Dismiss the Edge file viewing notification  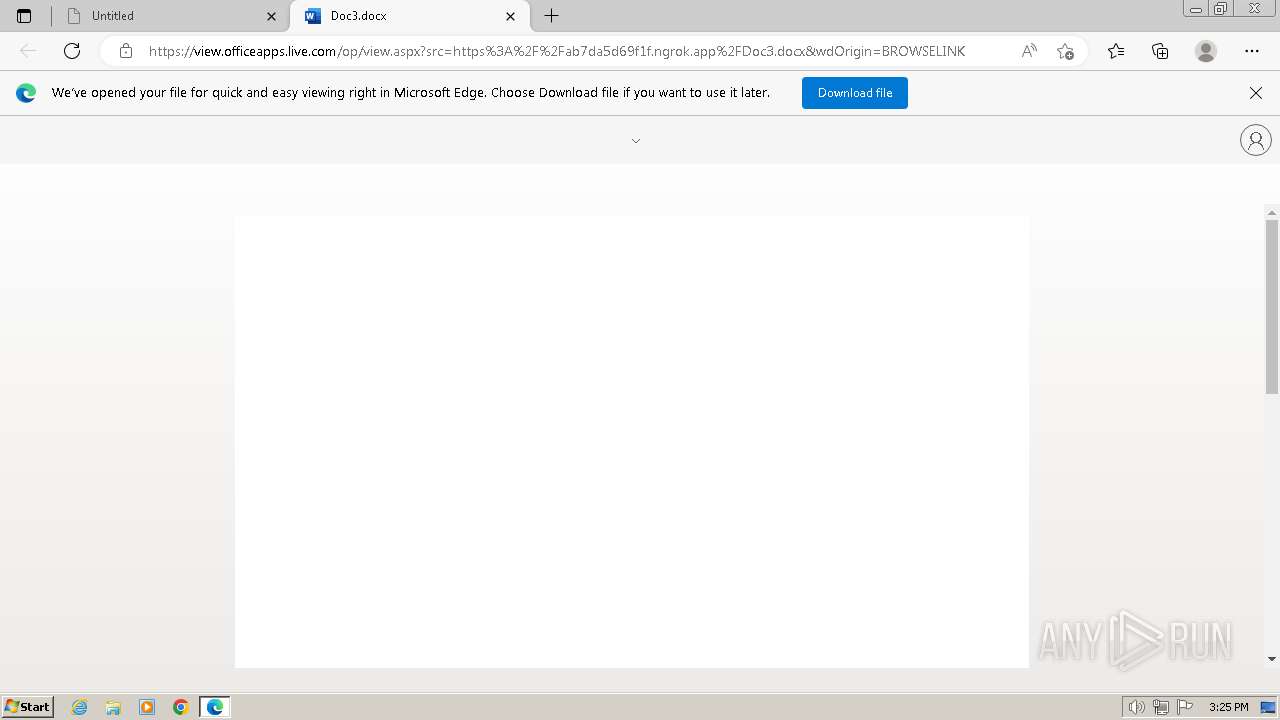pyautogui.click(x=1256, y=93)
